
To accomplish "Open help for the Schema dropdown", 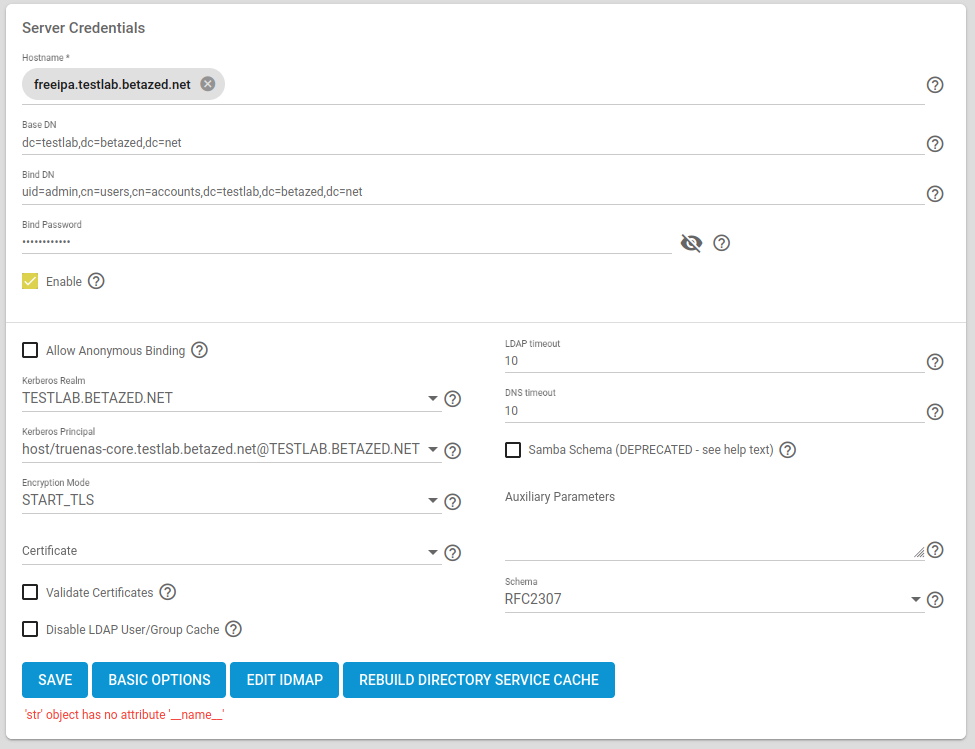I will (x=935, y=600).
